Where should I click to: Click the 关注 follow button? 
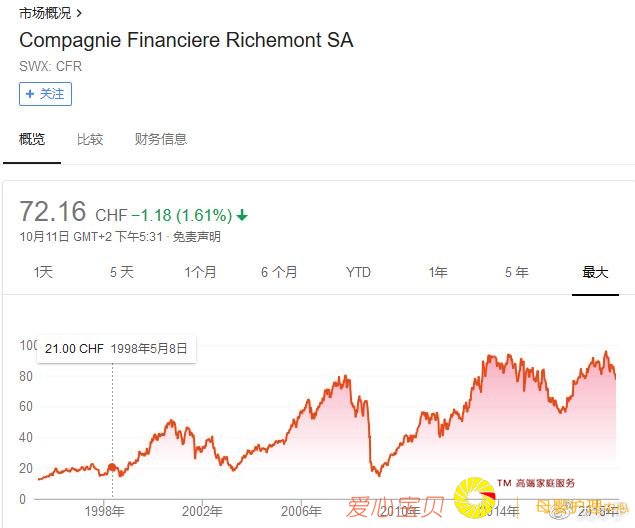tap(45, 94)
